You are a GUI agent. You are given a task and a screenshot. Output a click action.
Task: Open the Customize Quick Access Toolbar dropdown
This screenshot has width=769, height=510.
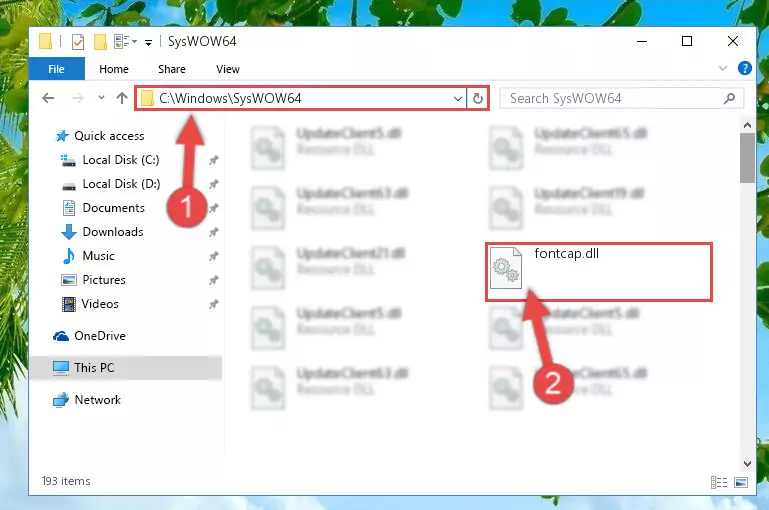(x=148, y=43)
